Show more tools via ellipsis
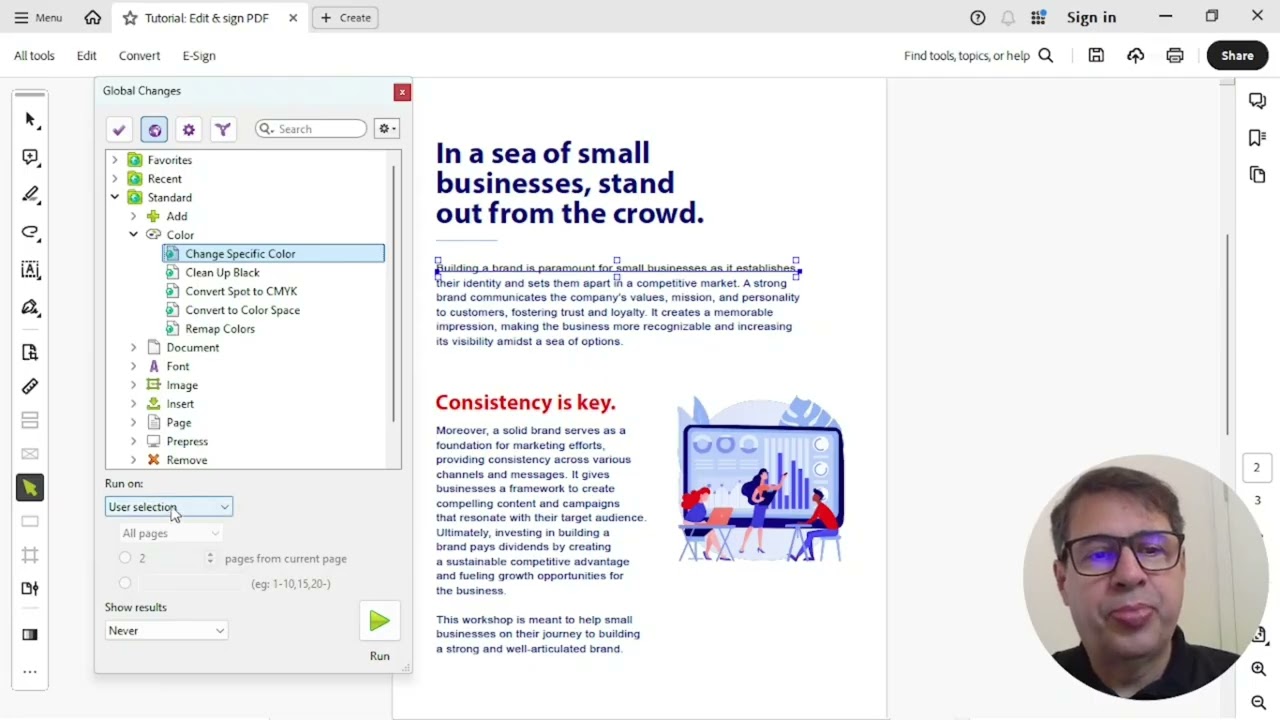Screen dimensions: 1280x720 [30, 672]
